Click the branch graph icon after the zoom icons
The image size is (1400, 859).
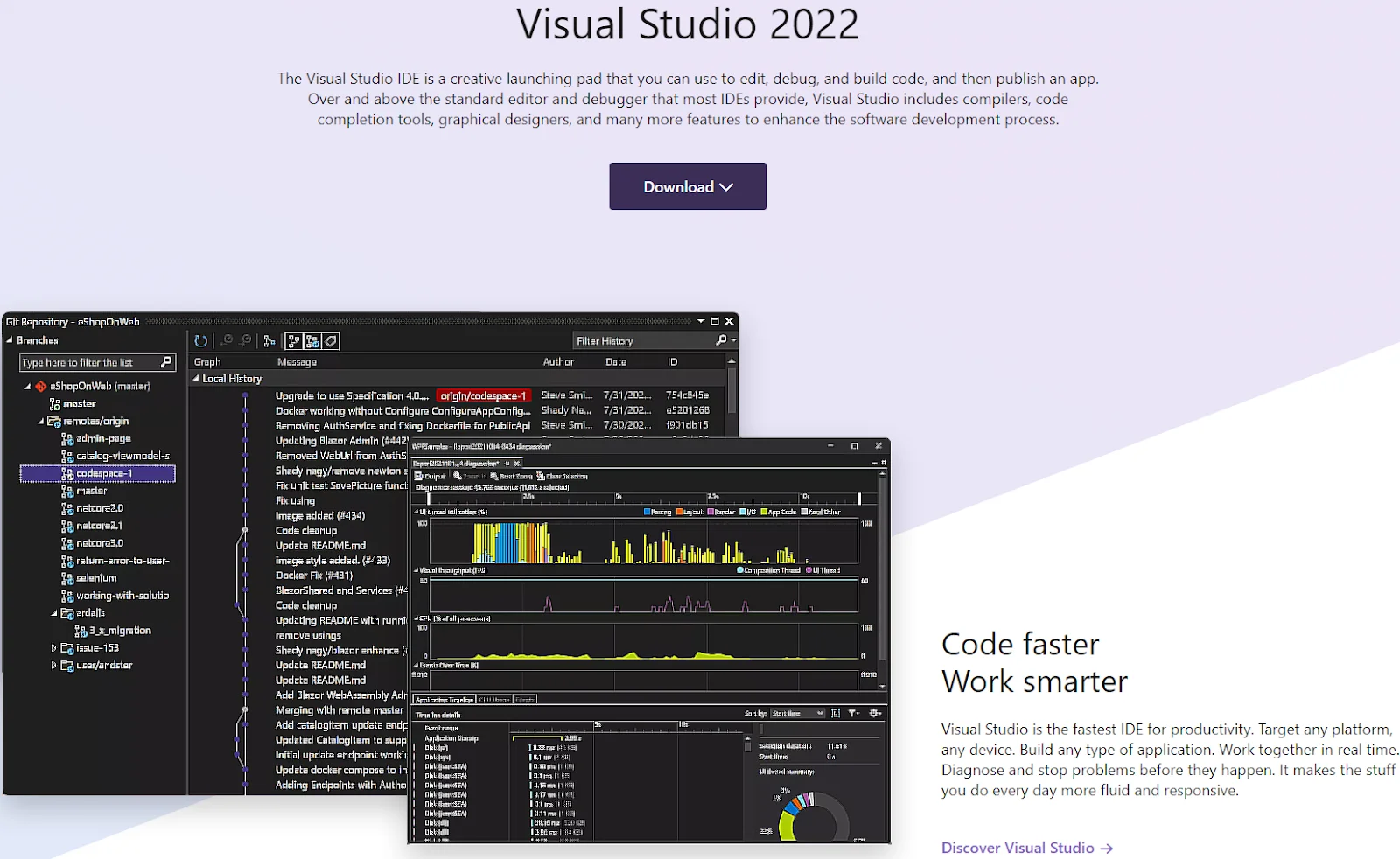(269, 341)
